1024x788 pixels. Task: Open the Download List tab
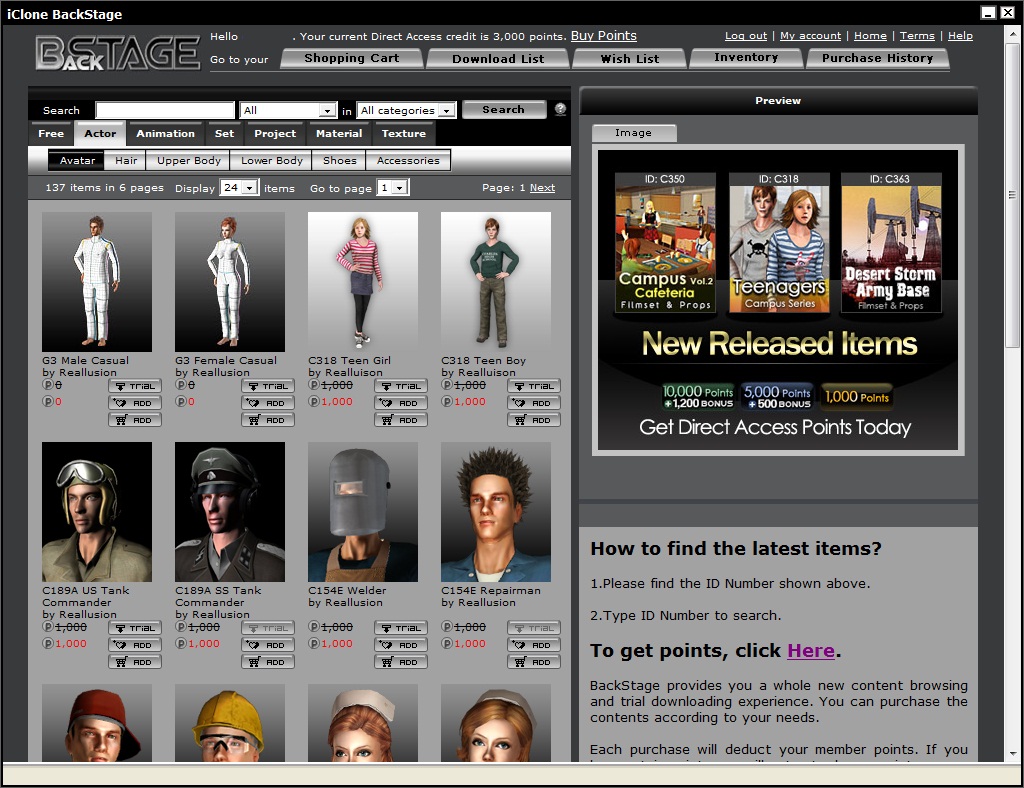pyautogui.click(x=498, y=59)
